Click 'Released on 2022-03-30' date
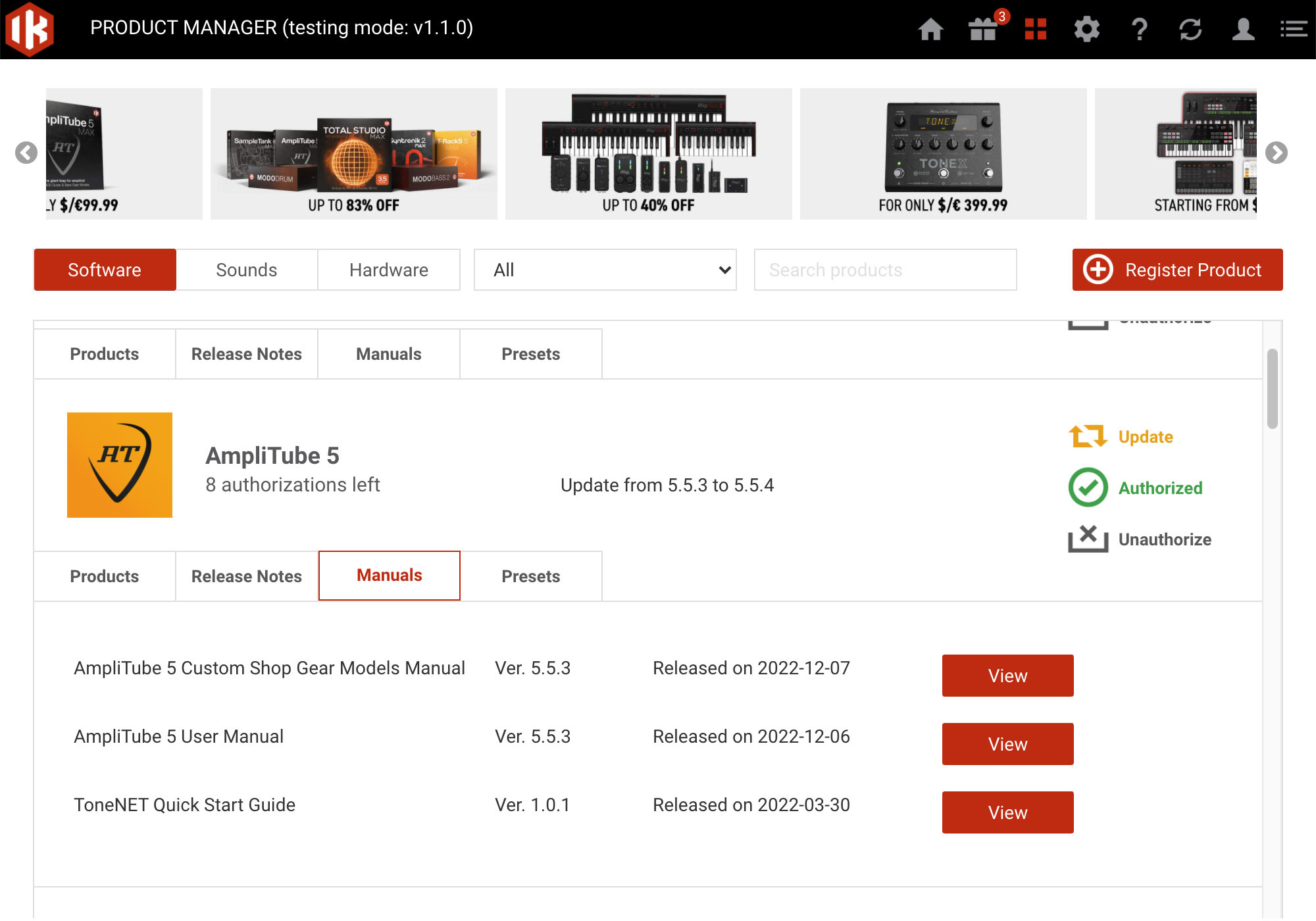The width and height of the screenshot is (1316, 921). coord(751,805)
